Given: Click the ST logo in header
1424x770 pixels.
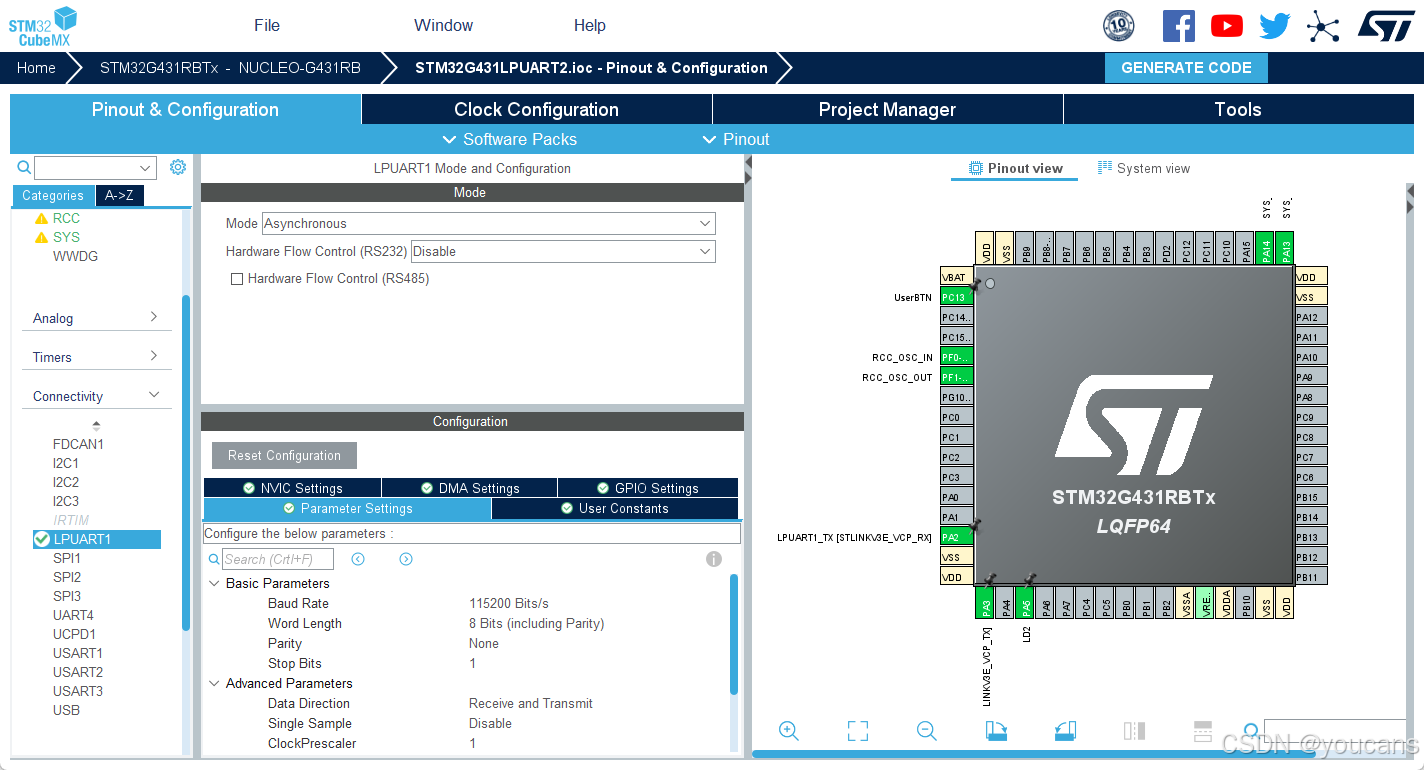Looking at the screenshot, I should point(1386,26).
